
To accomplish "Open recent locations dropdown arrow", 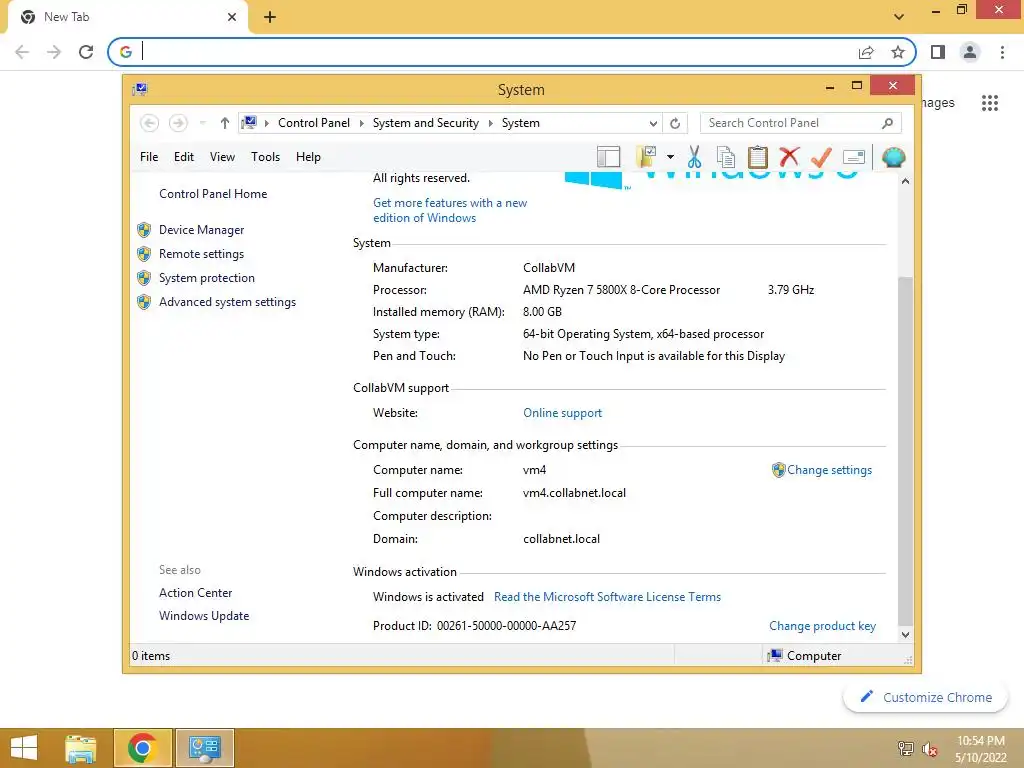I will pos(202,123).
